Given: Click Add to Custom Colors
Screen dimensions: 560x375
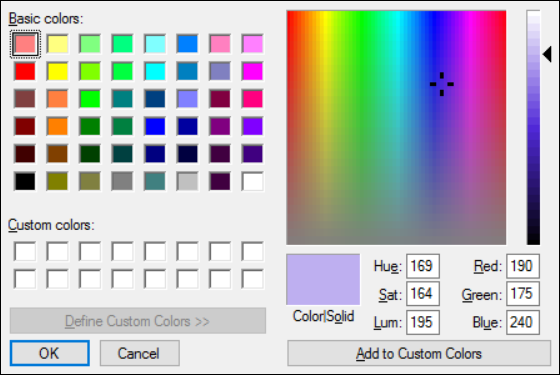Looking at the screenshot, I should coord(419,353).
